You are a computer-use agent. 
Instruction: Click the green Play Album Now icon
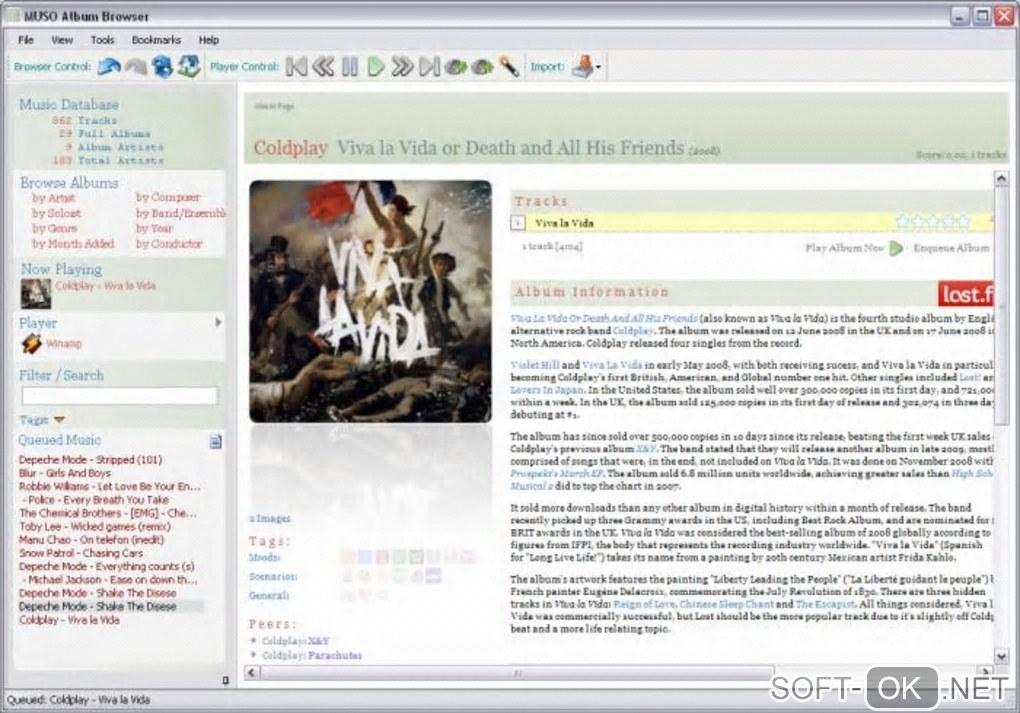click(x=896, y=248)
